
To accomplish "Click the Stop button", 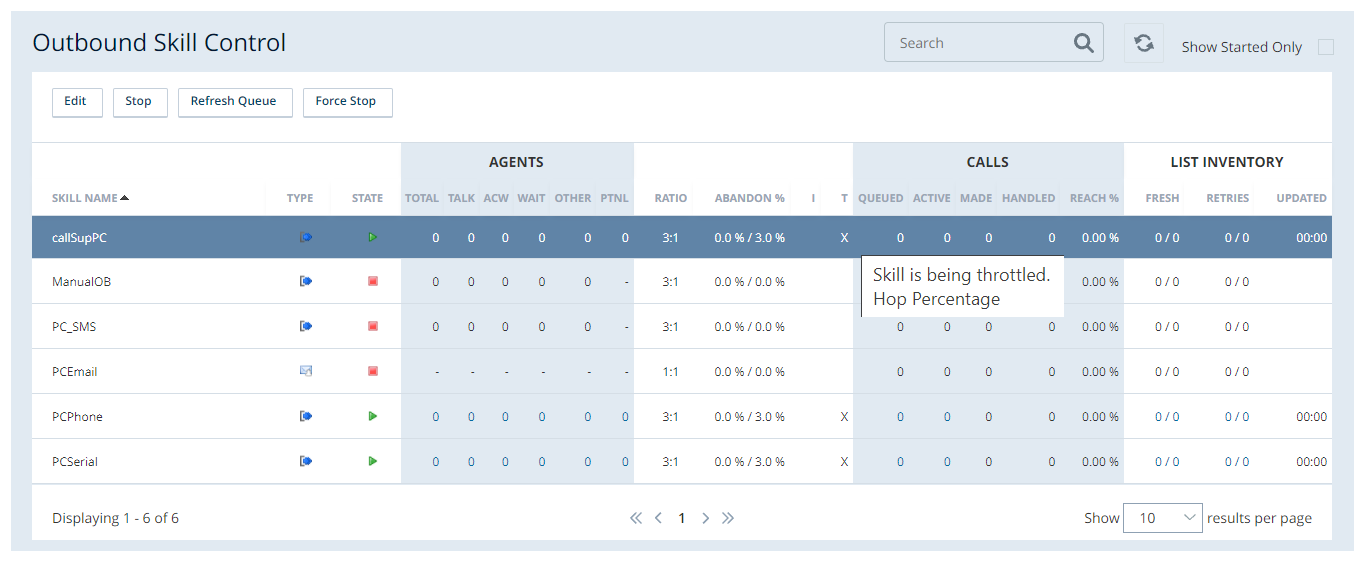I will coord(139,102).
